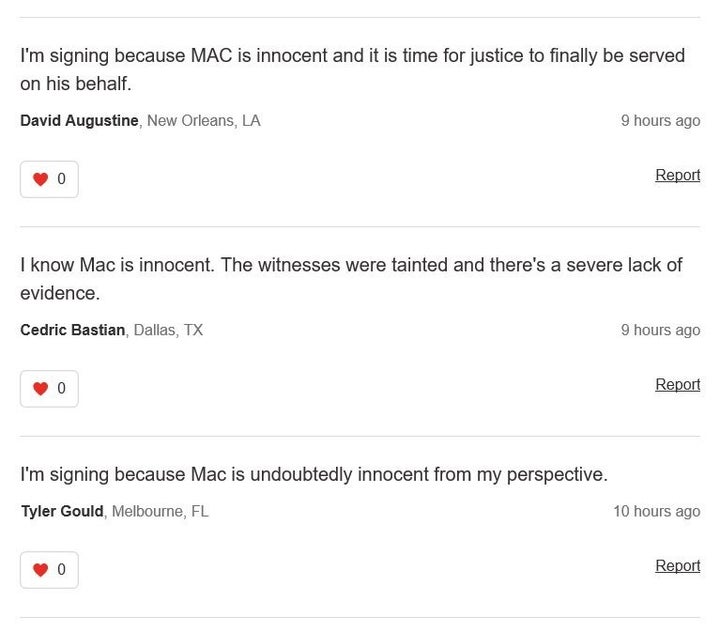Screen dimensions: 720x632
Task: Click the like count beside David Augustine's heart
Action: click(x=61, y=180)
